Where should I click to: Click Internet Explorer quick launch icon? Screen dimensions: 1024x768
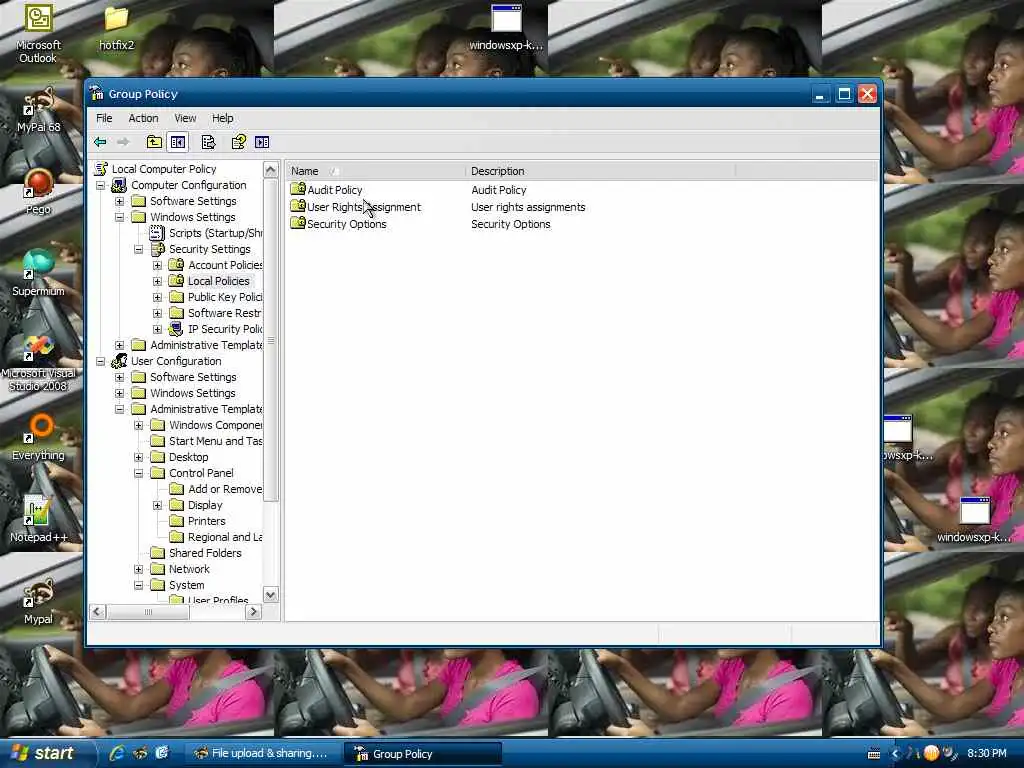click(x=117, y=753)
